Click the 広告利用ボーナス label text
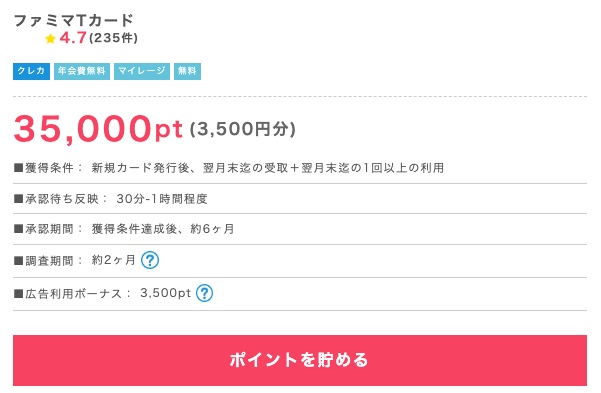Viewport: 601px width, 393px height. [73, 294]
